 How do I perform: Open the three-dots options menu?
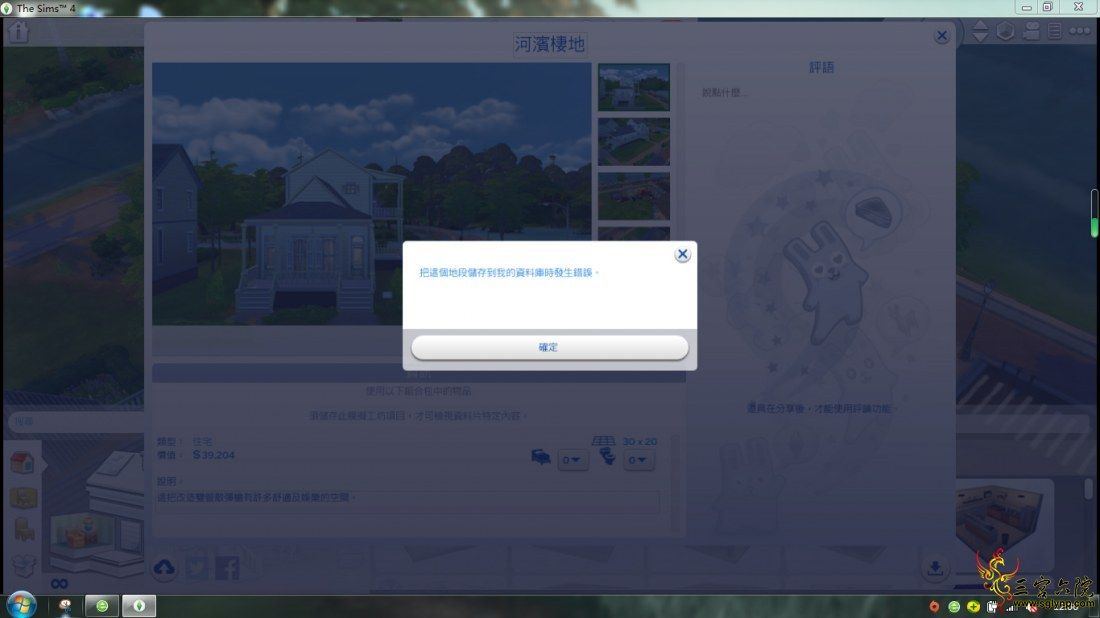pos(1080,32)
